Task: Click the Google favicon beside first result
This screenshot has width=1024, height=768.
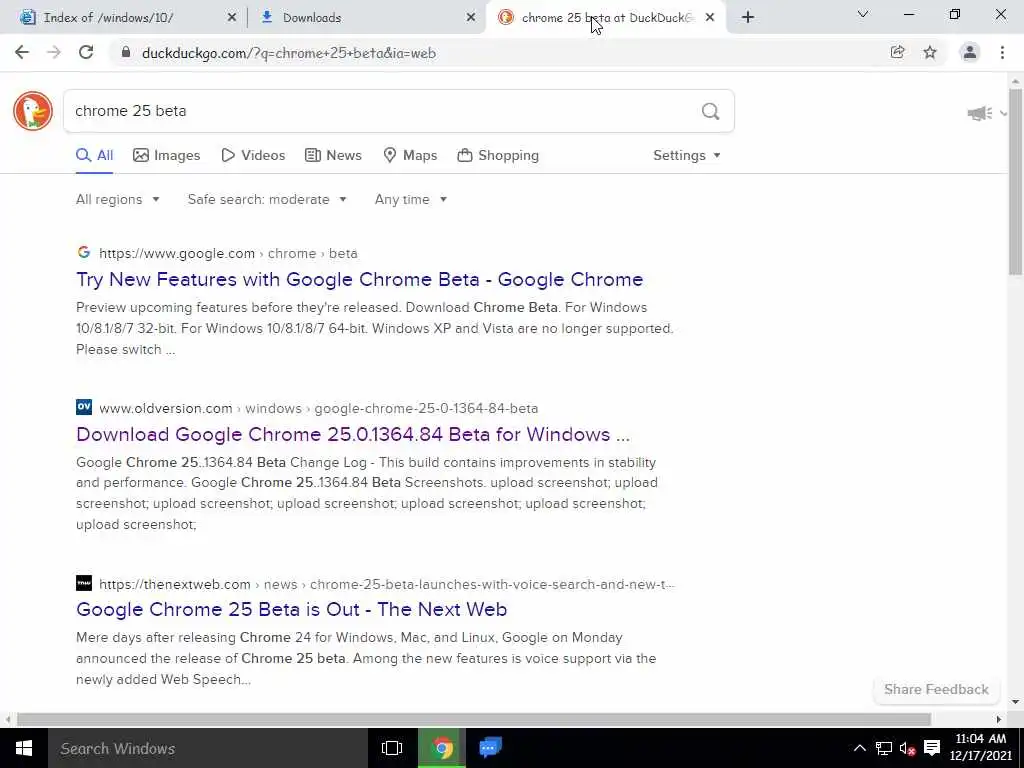Action: click(84, 253)
